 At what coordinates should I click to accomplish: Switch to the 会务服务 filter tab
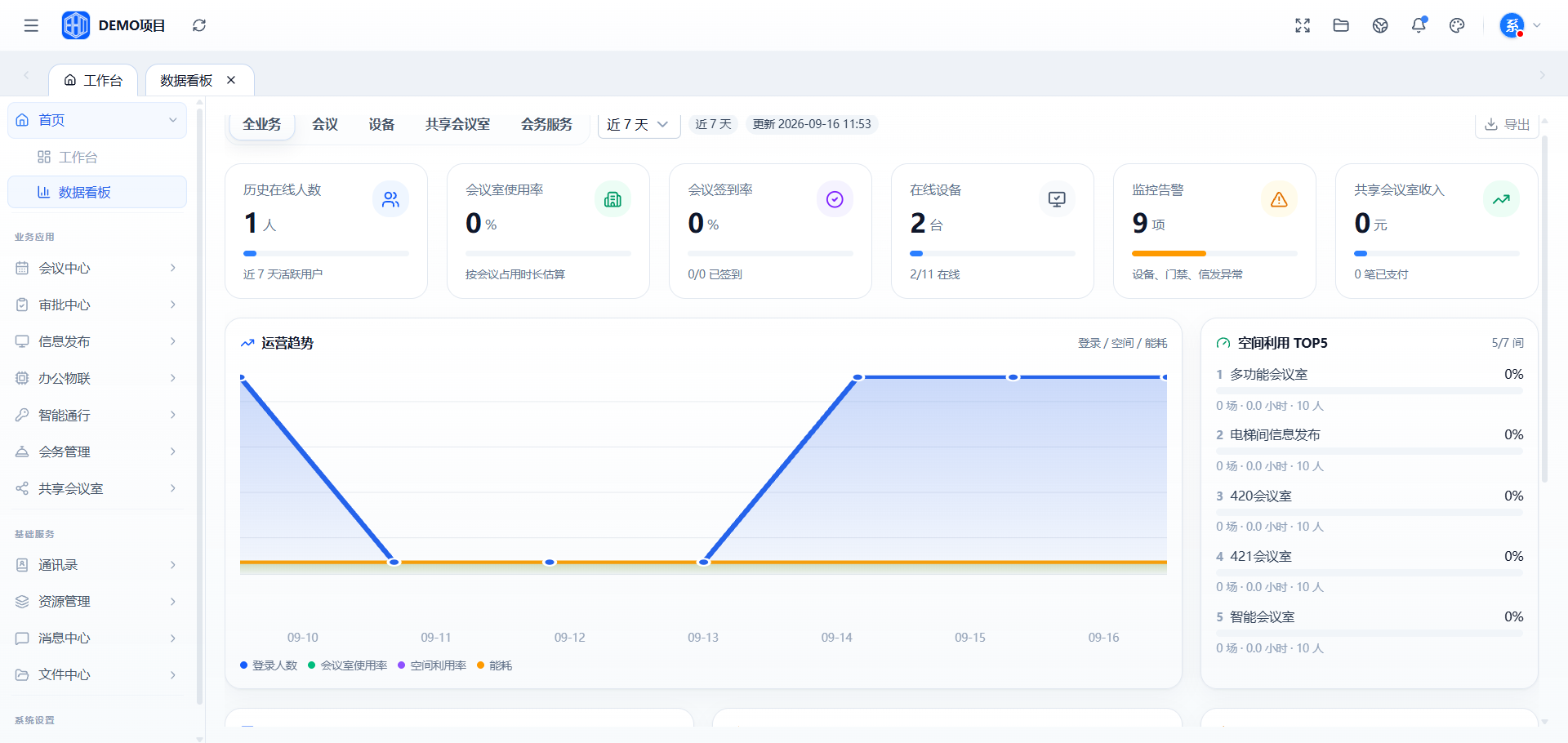(x=546, y=124)
